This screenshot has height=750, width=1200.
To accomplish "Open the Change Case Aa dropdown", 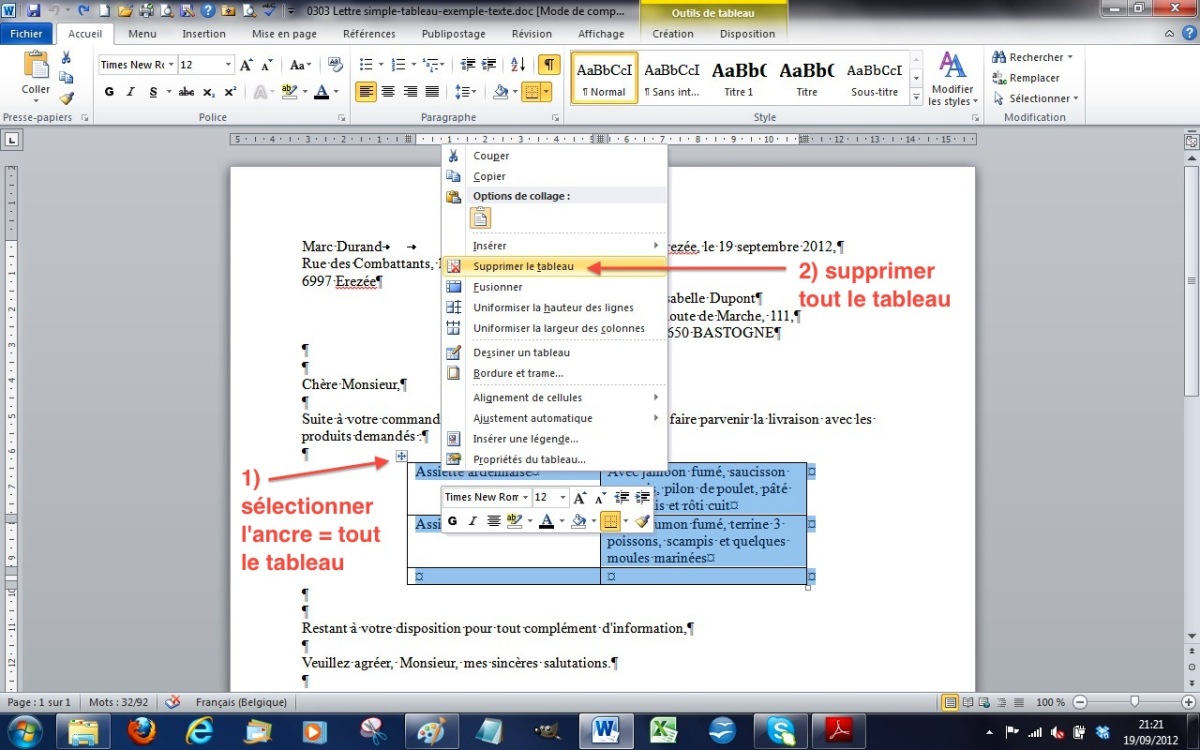I will click(301, 65).
